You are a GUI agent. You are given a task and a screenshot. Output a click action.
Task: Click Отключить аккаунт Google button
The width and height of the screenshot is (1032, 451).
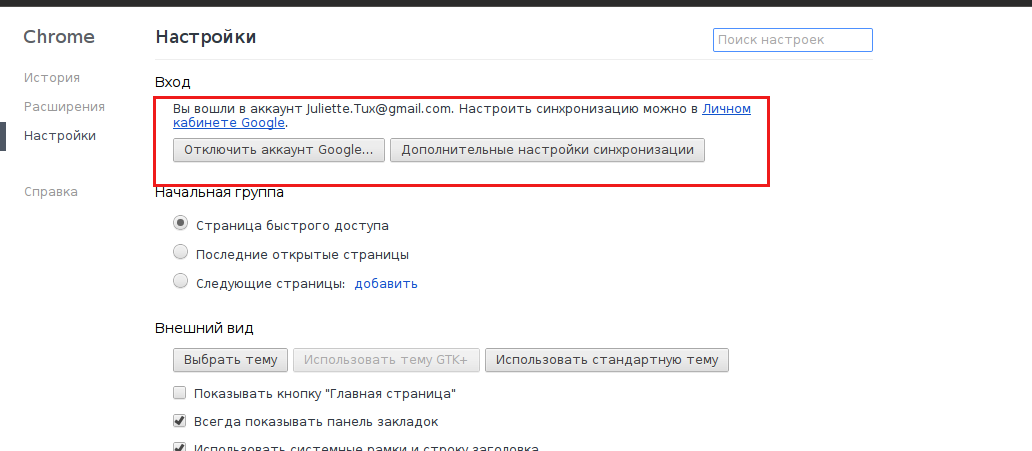click(278, 149)
